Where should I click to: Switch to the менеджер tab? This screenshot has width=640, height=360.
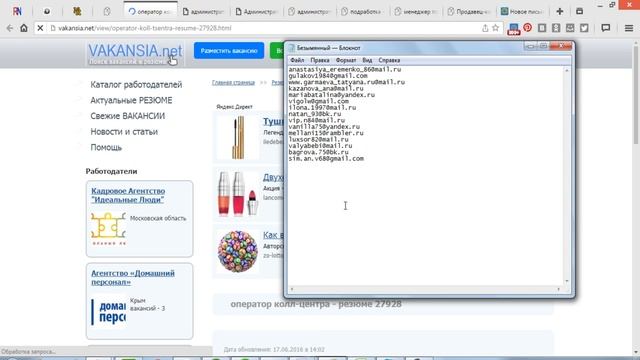pyautogui.click(x=416, y=12)
